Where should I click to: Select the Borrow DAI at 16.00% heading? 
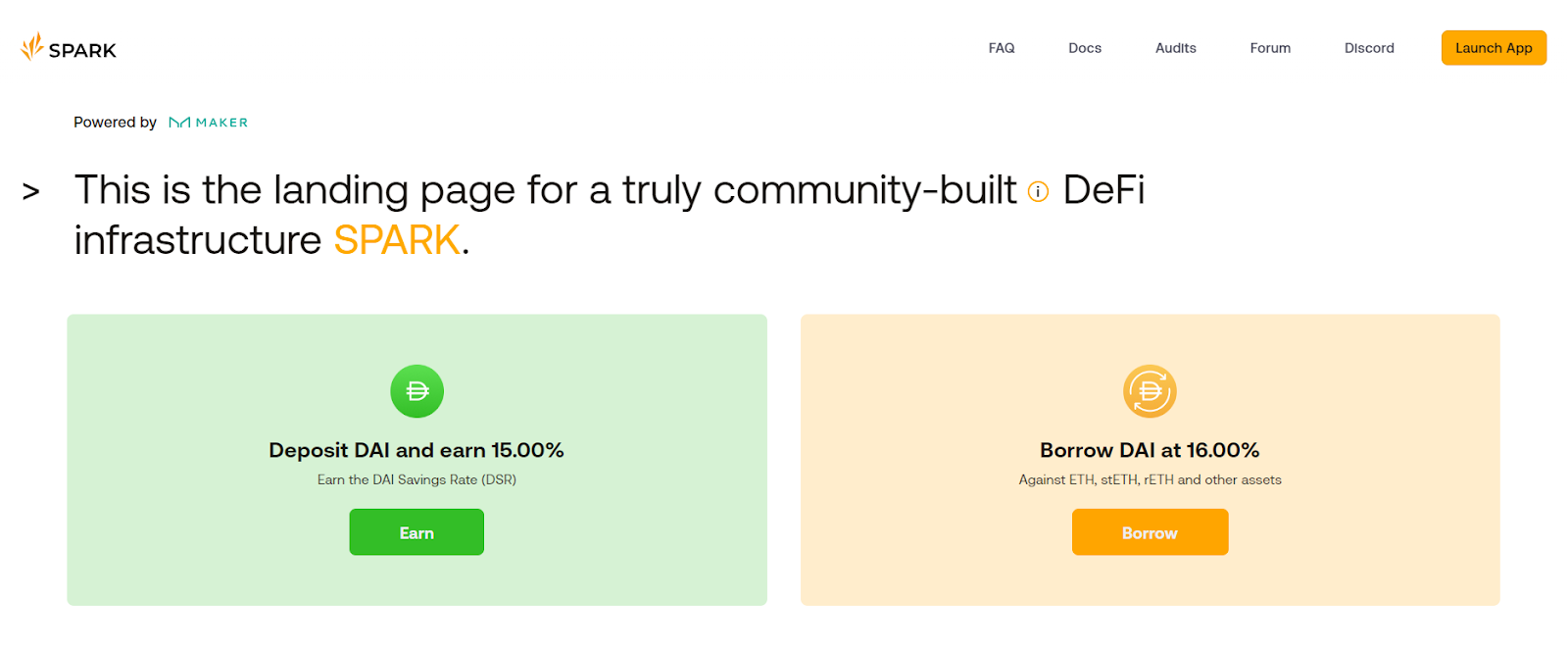(1150, 450)
